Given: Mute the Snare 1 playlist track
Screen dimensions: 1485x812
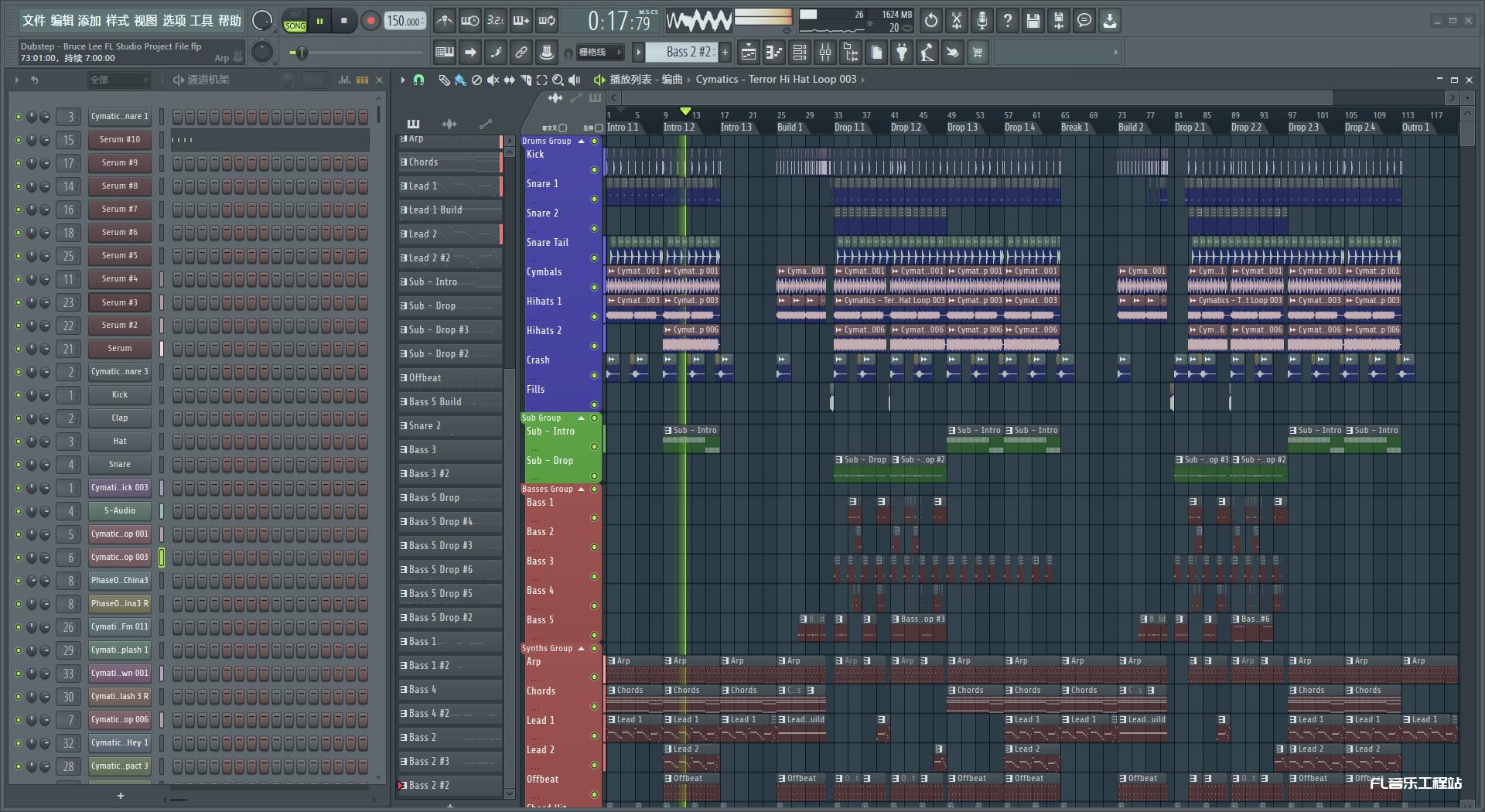Looking at the screenshot, I should 594,200.
